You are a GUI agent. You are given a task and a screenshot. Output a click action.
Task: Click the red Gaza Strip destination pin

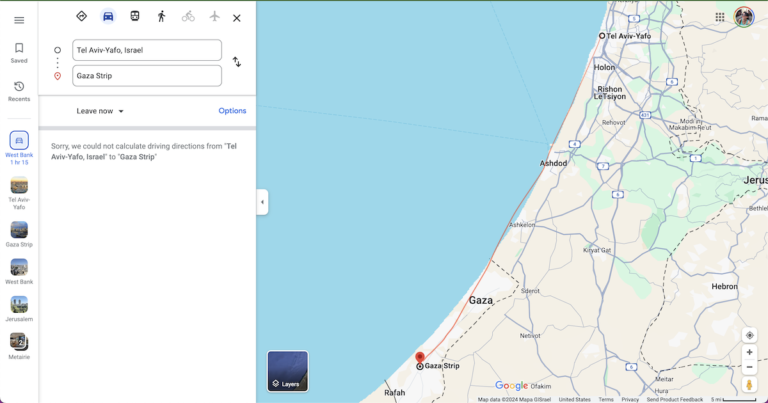[420, 357]
